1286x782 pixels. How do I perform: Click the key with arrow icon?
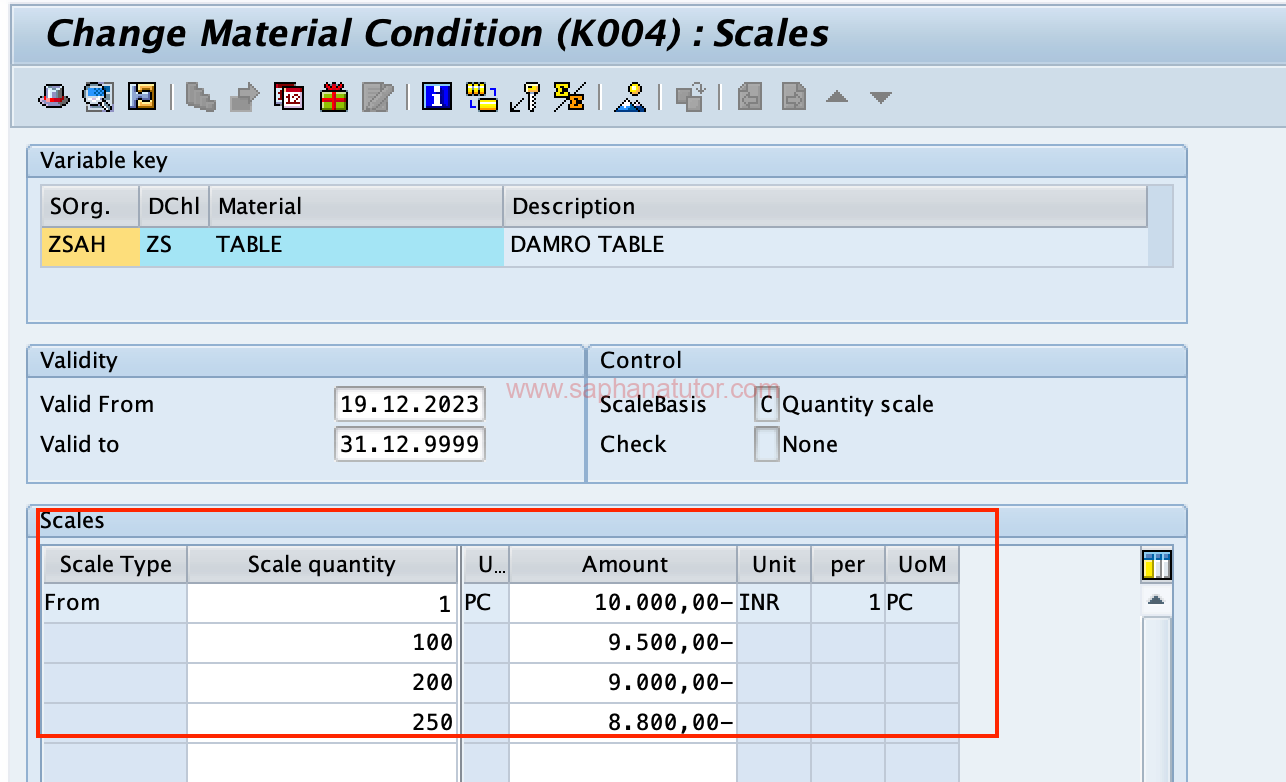click(x=525, y=97)
